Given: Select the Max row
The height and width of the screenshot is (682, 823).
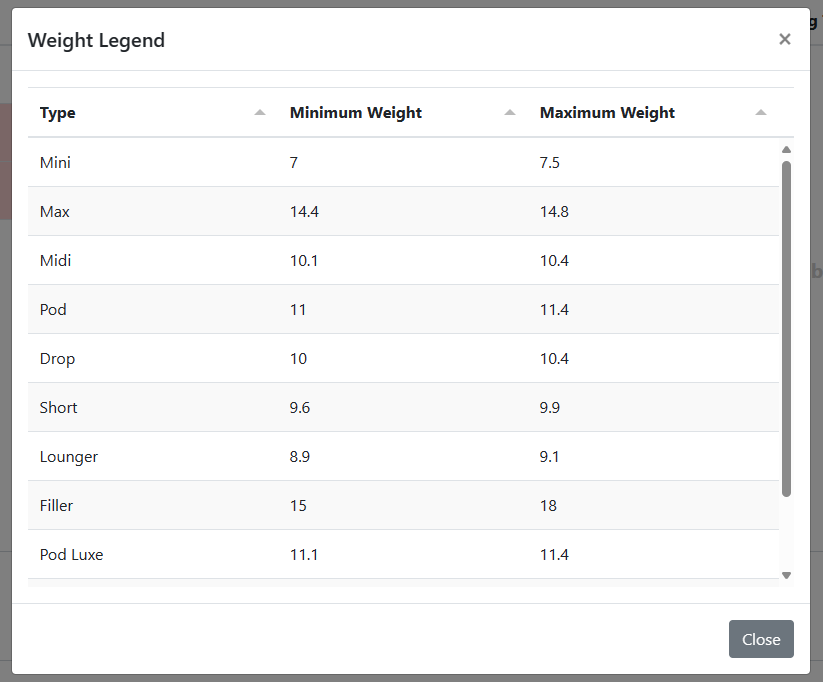Looking at the screenshot, I should tap(403, 211).
